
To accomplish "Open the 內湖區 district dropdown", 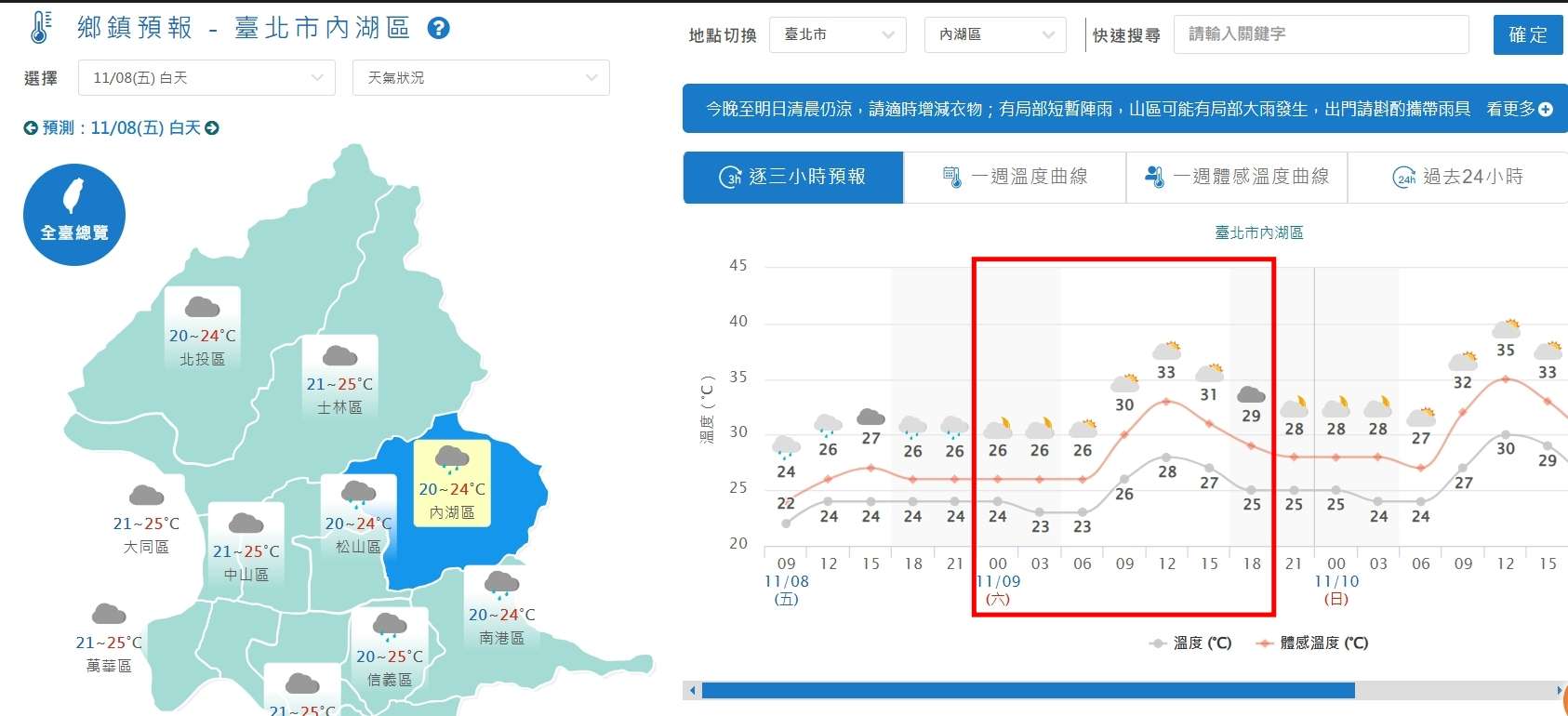I will (994, 35).
